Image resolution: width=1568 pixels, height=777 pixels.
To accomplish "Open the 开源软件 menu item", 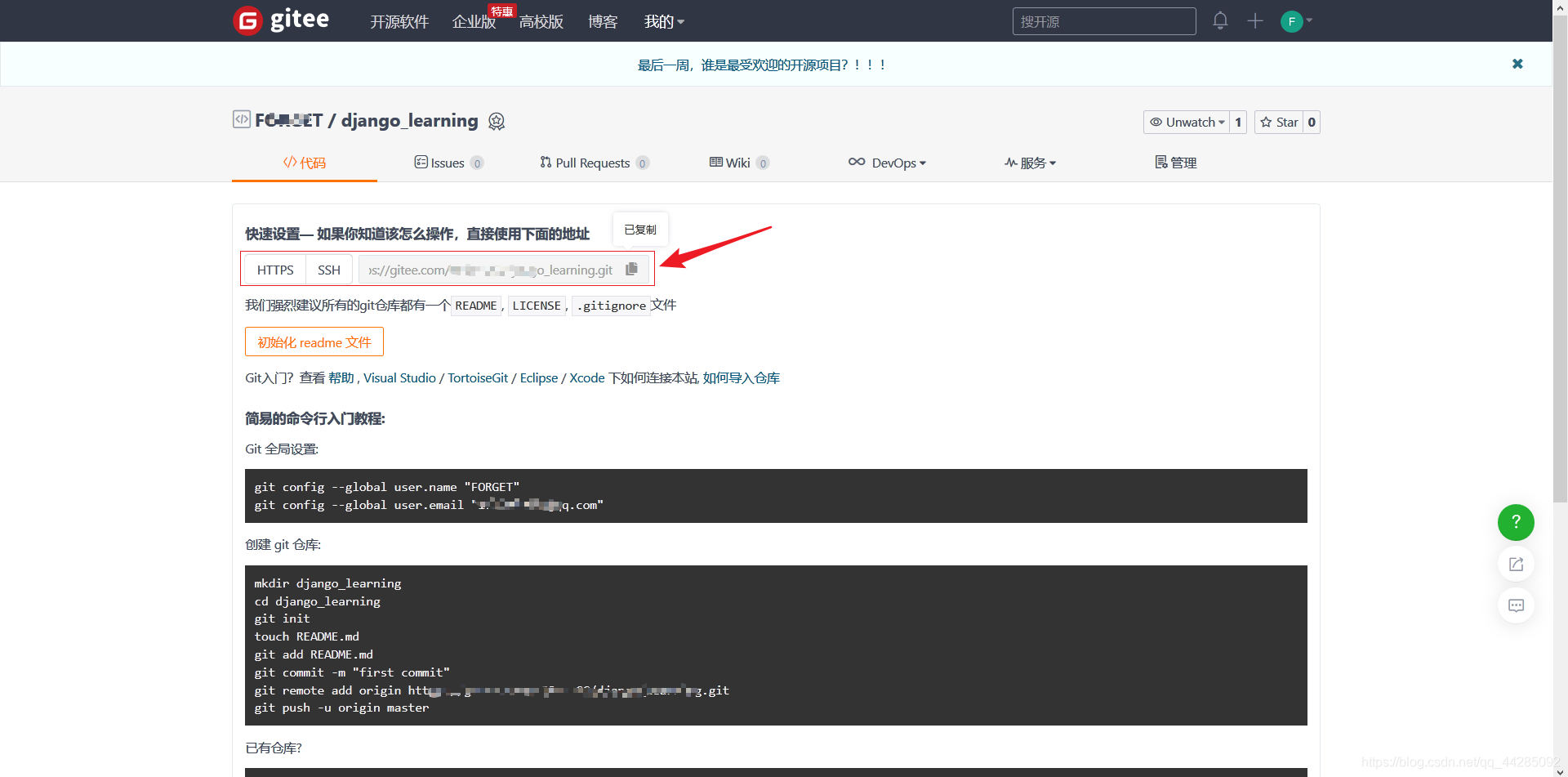I will click(399, 22).
